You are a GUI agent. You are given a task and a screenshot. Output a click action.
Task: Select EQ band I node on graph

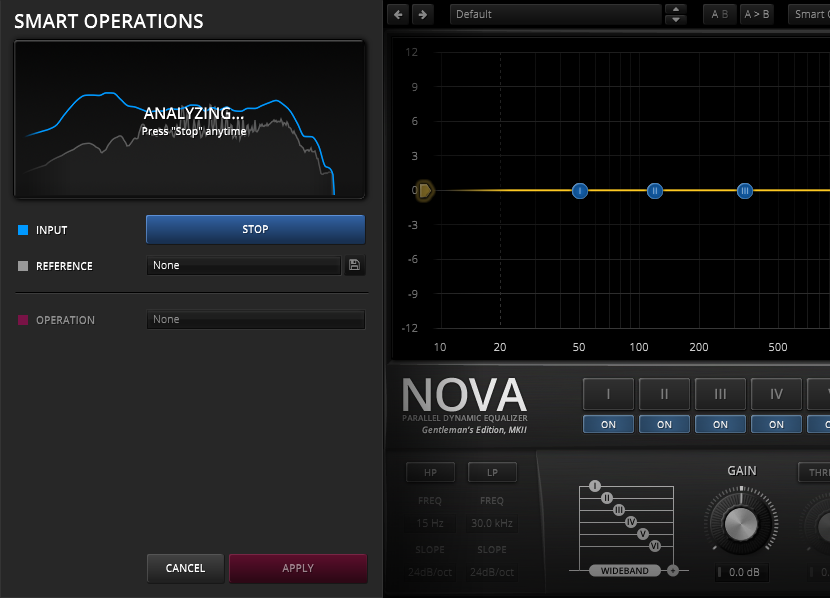580,191
